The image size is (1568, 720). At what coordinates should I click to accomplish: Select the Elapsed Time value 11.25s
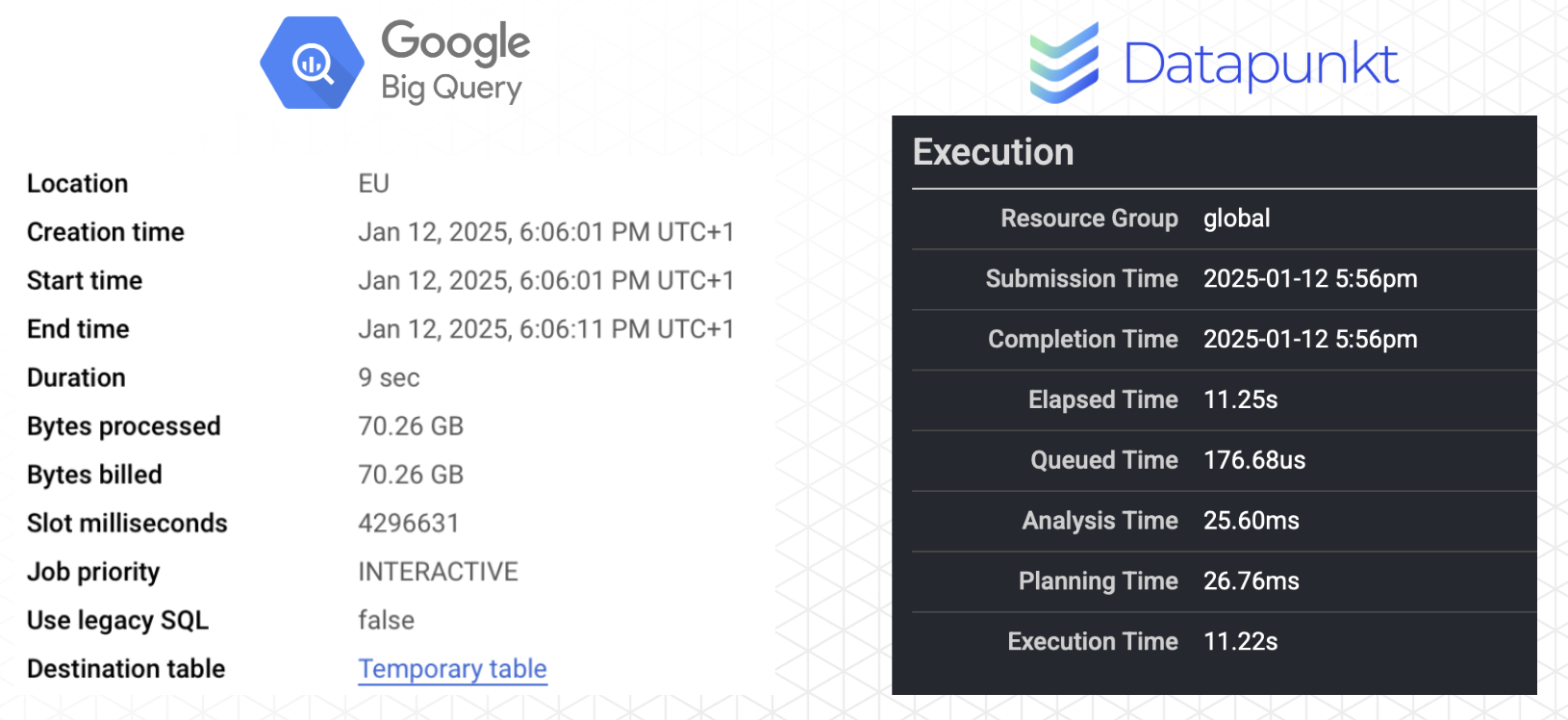pyautogui.click(x=1240, y=399)
